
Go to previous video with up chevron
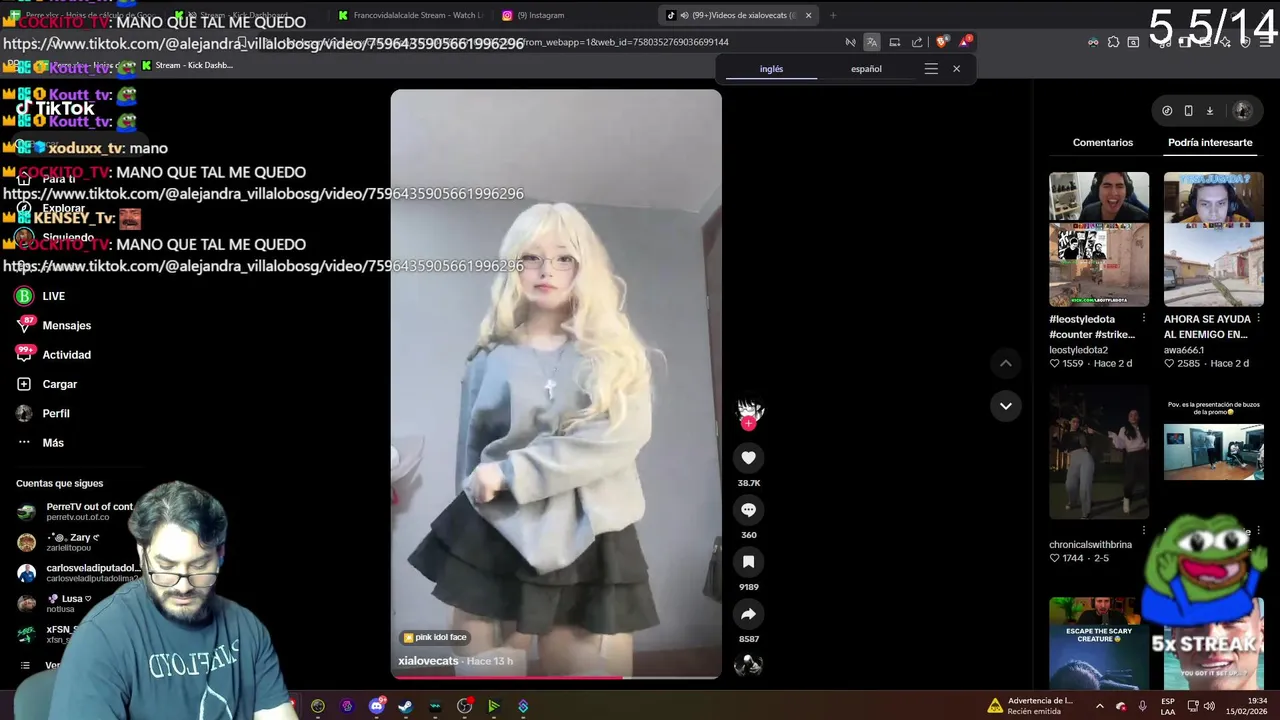point(1005,363)
